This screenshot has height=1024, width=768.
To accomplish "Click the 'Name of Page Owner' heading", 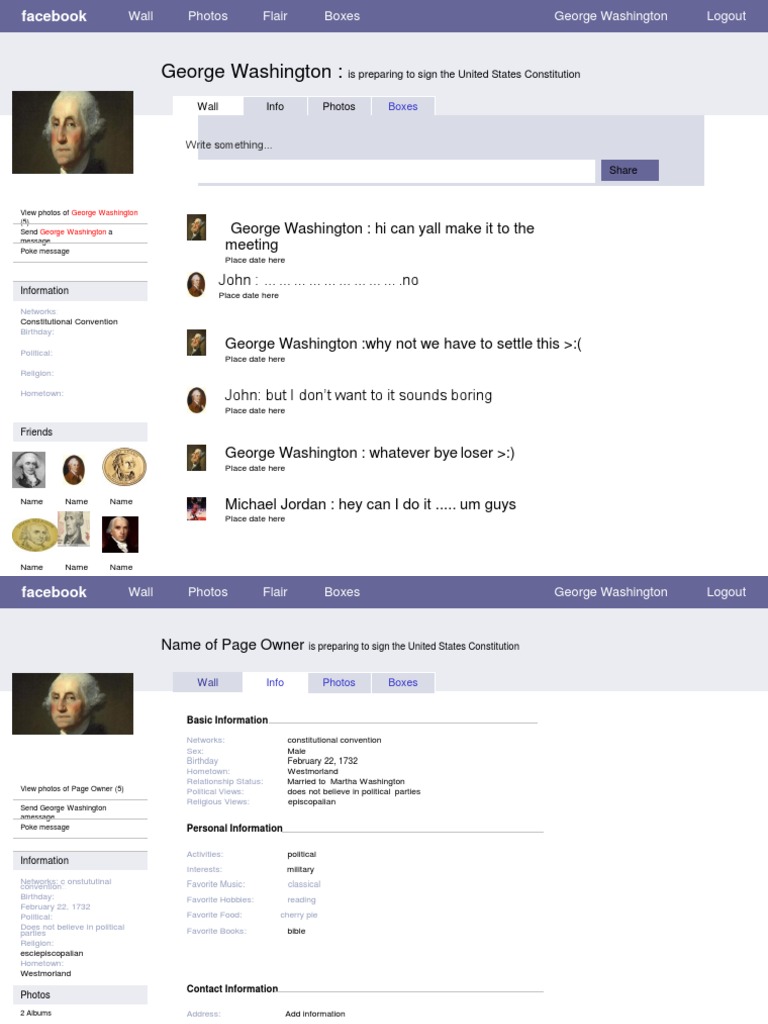I will coord(232,645).
